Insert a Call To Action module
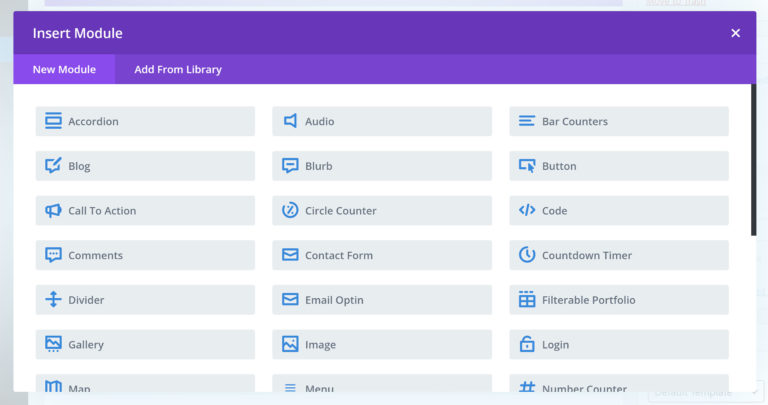This screenshot has height=405, width=768. [145, 211]
